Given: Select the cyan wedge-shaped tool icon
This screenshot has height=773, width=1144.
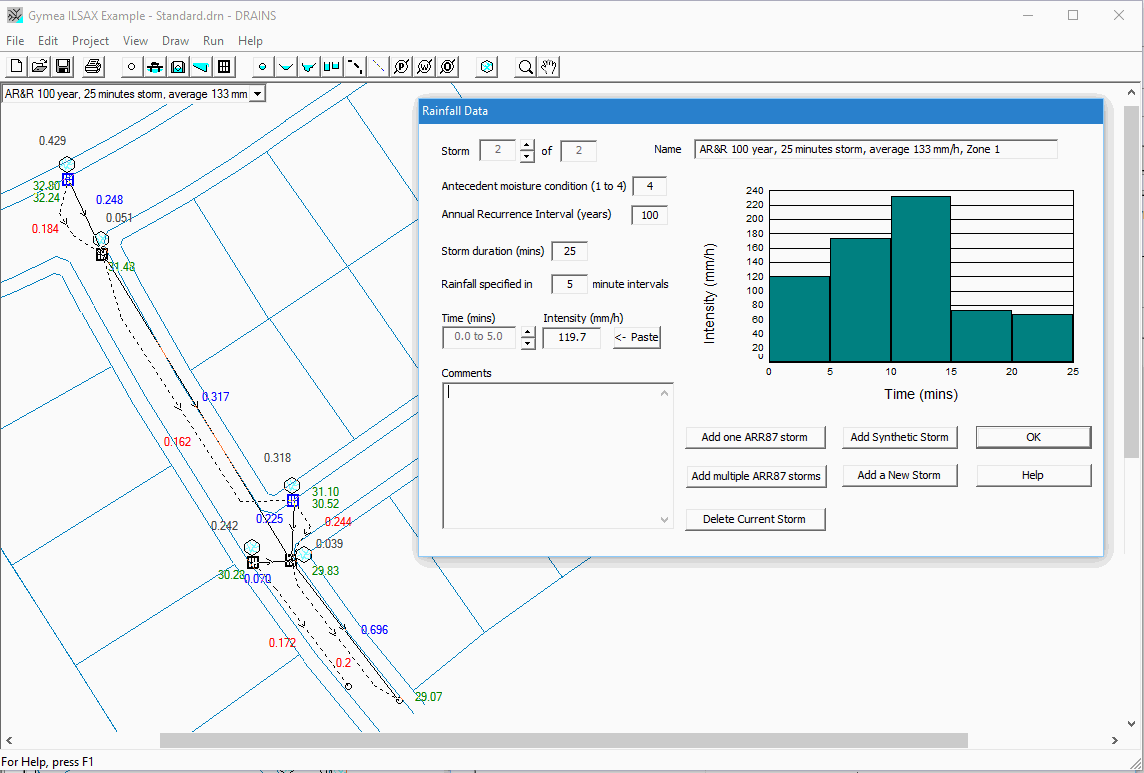Looking at the screenshot, I should click(x=201, y=67).
